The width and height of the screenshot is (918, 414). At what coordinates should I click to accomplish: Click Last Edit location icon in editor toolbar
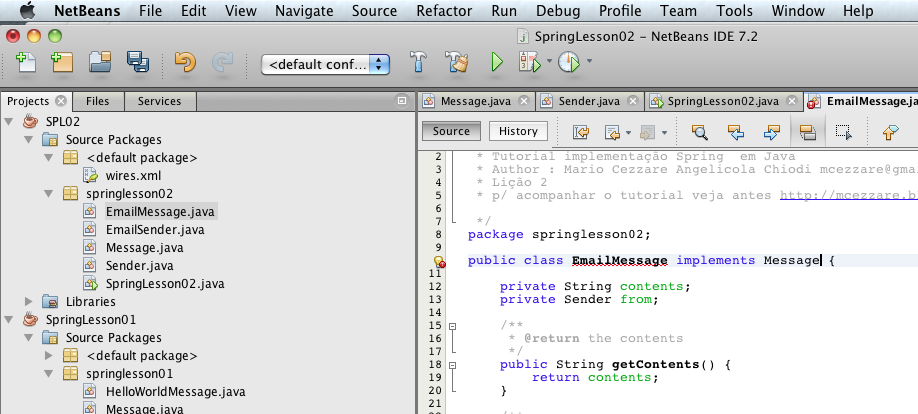(x=580, y=133)
